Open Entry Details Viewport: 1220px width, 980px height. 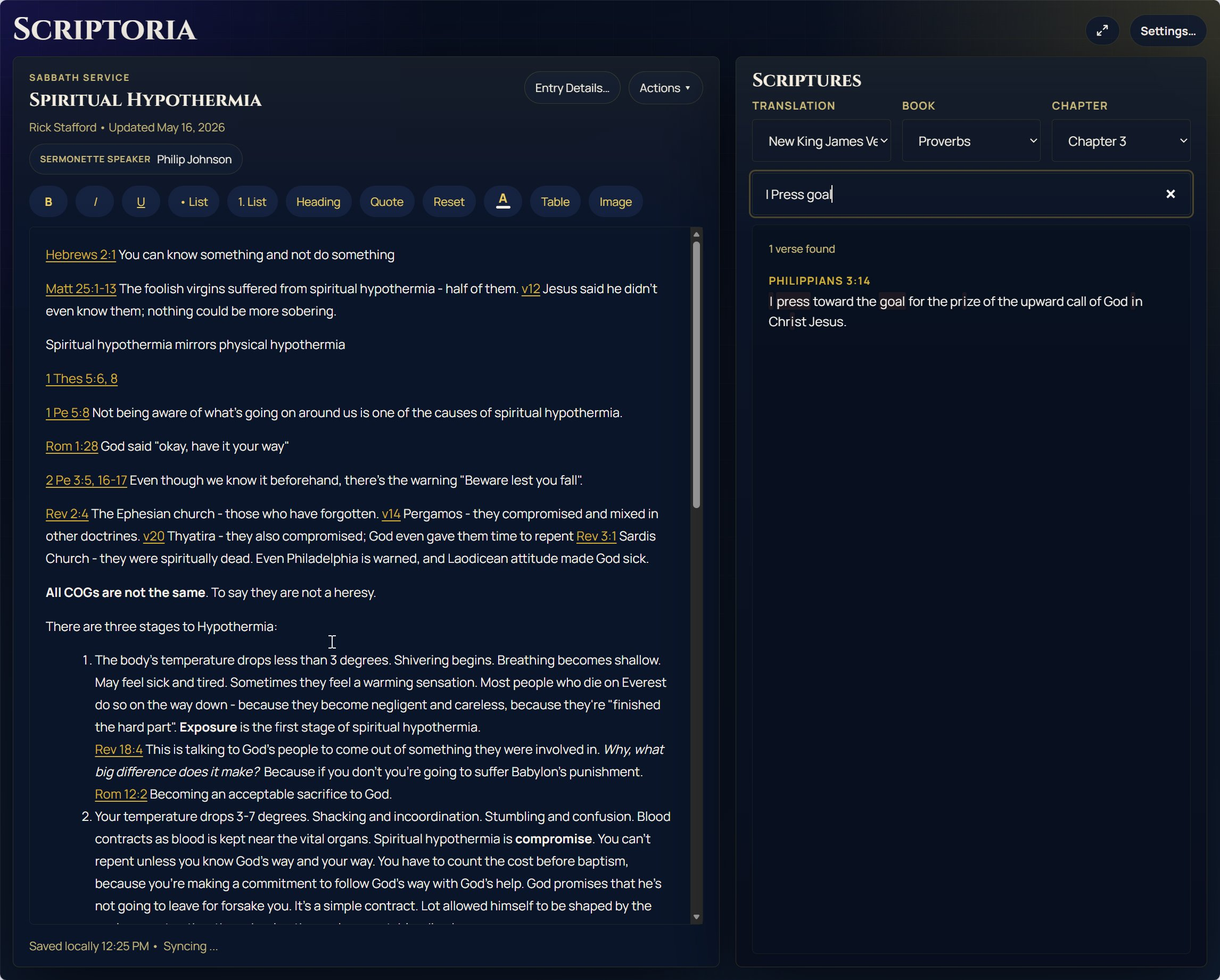tap(572, 88)
